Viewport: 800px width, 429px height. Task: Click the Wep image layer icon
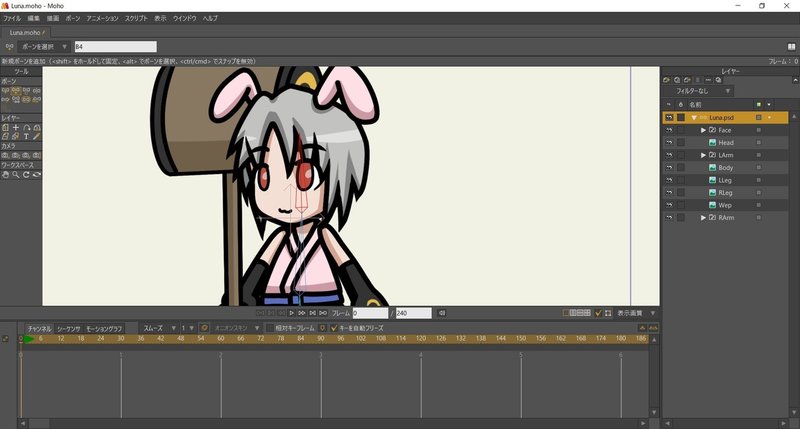pyautogui.click(x=712, y=205)
